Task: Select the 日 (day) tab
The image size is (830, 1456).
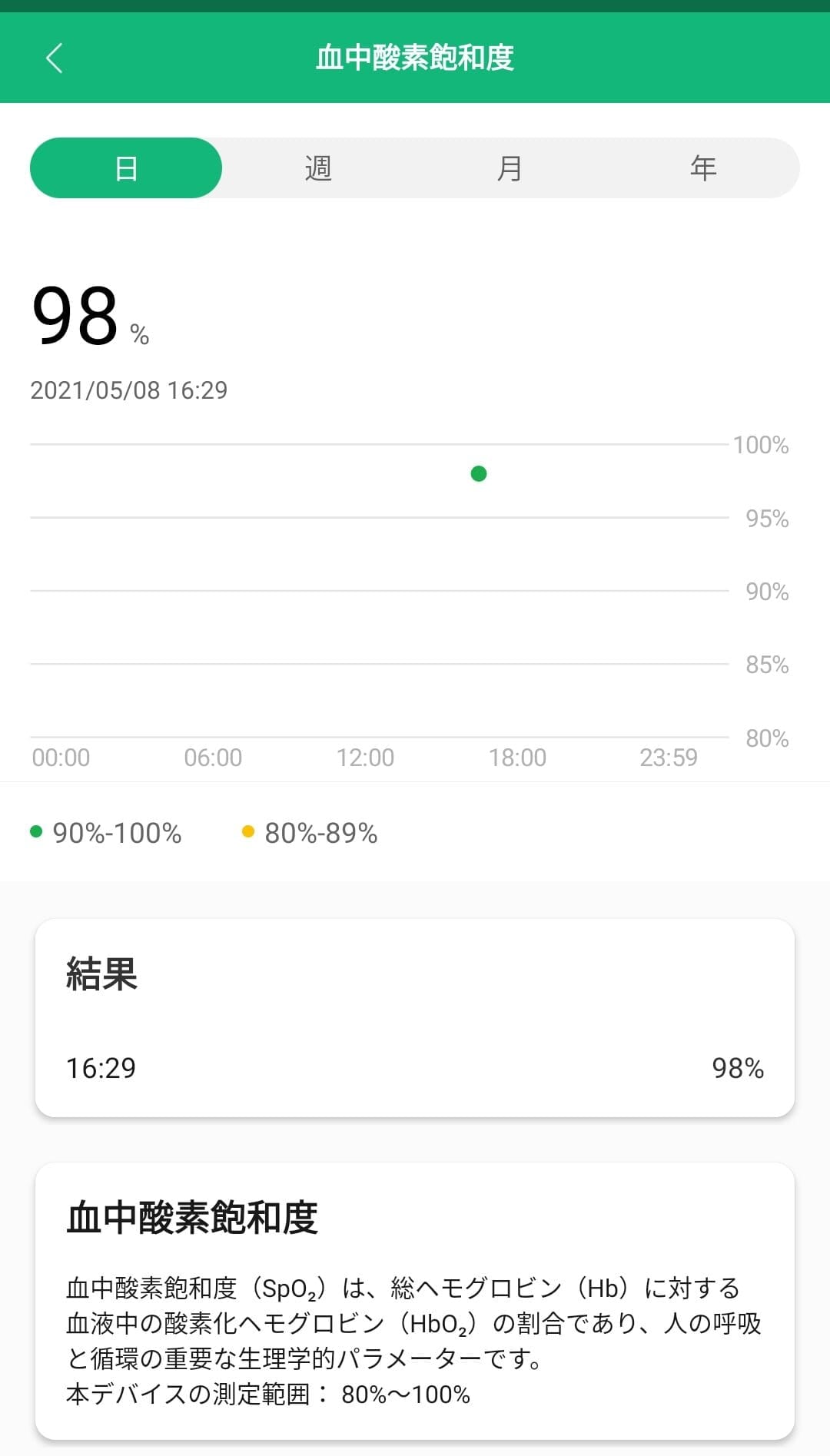Action: tap(126, 168)
